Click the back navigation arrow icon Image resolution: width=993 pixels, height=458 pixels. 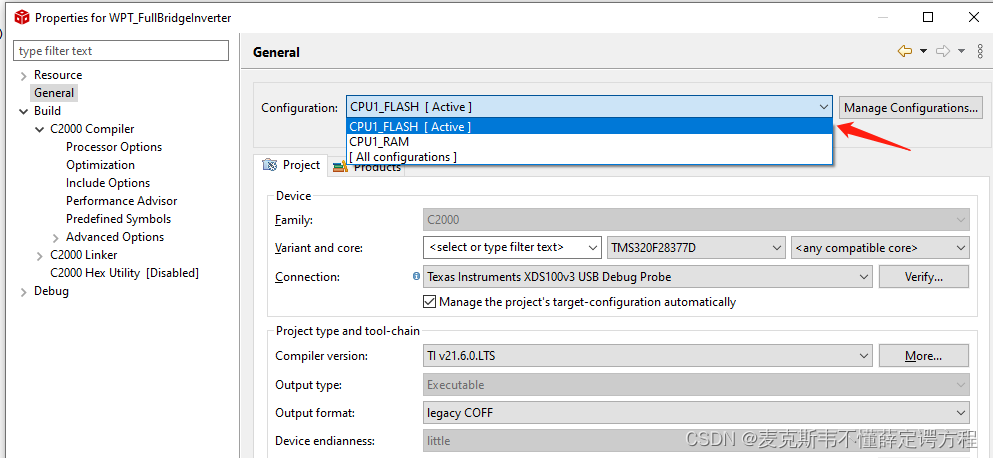[x=904, y=51]
